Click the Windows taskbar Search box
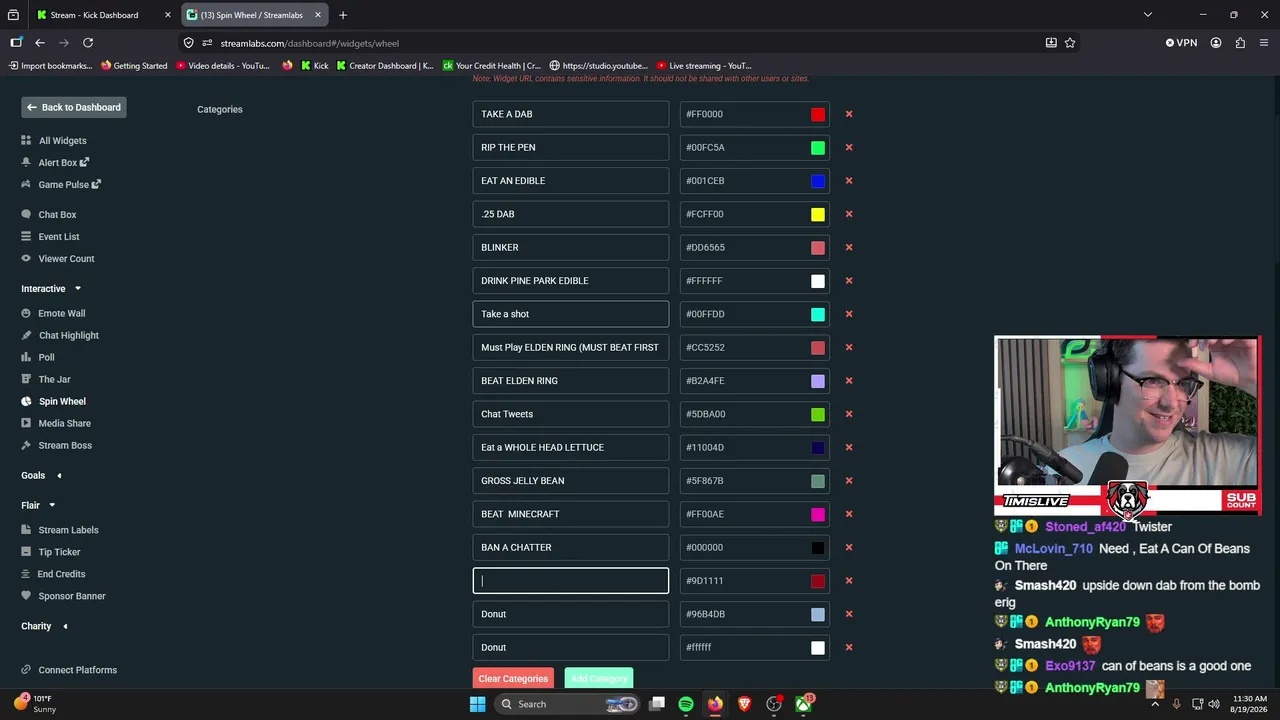Screen dimensions: 1280x720 [x=566, y=704]
